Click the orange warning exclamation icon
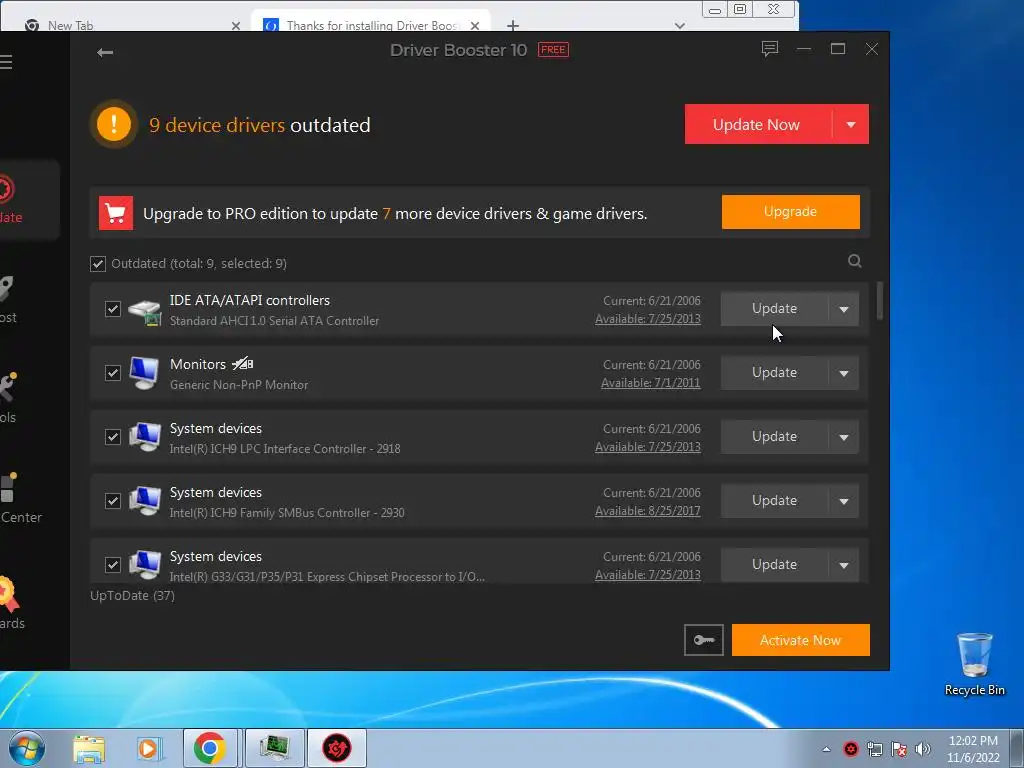This screenshot has height=768, width=1024. pos(114,124)
